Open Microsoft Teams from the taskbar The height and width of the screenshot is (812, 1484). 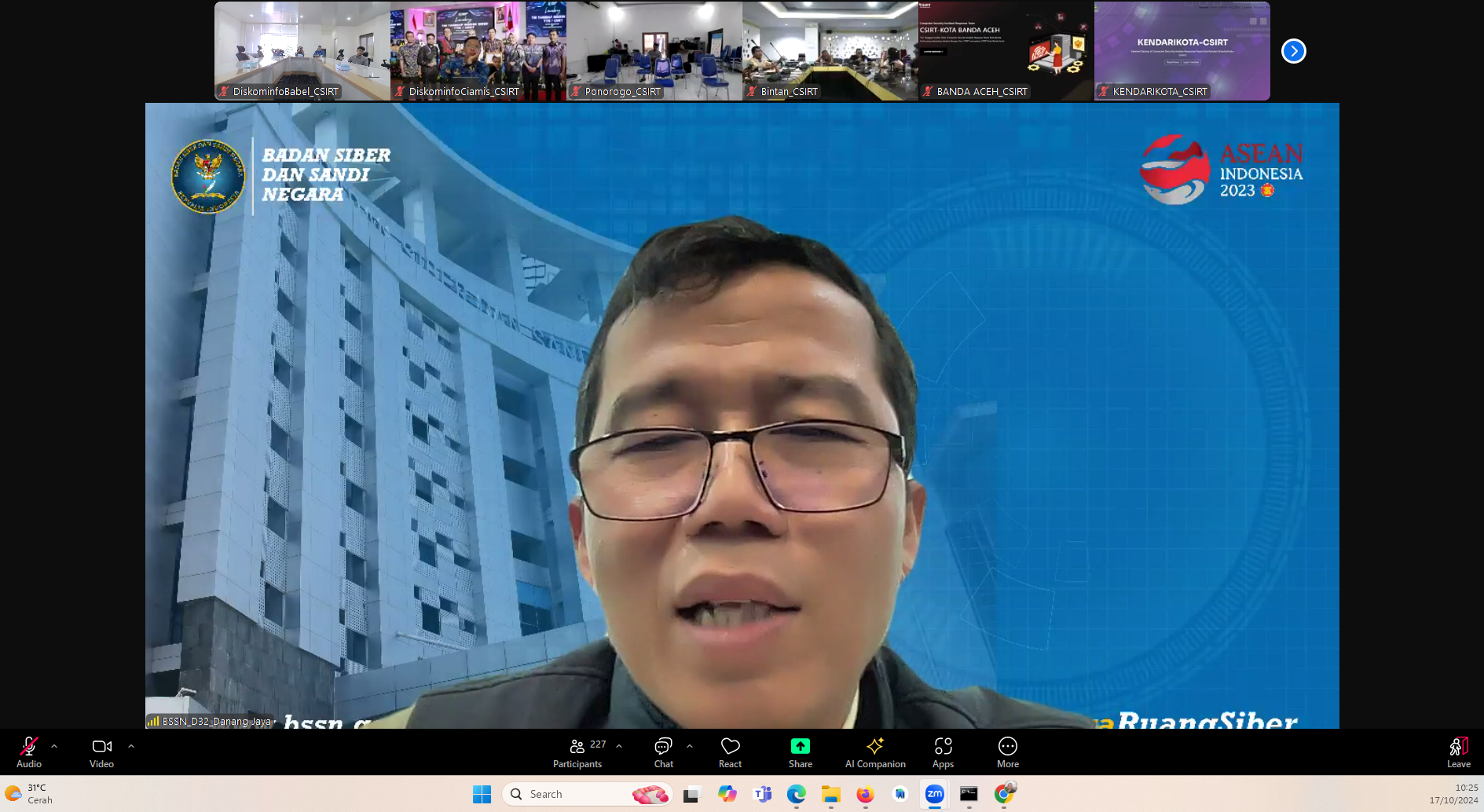(x=762, y=794)
